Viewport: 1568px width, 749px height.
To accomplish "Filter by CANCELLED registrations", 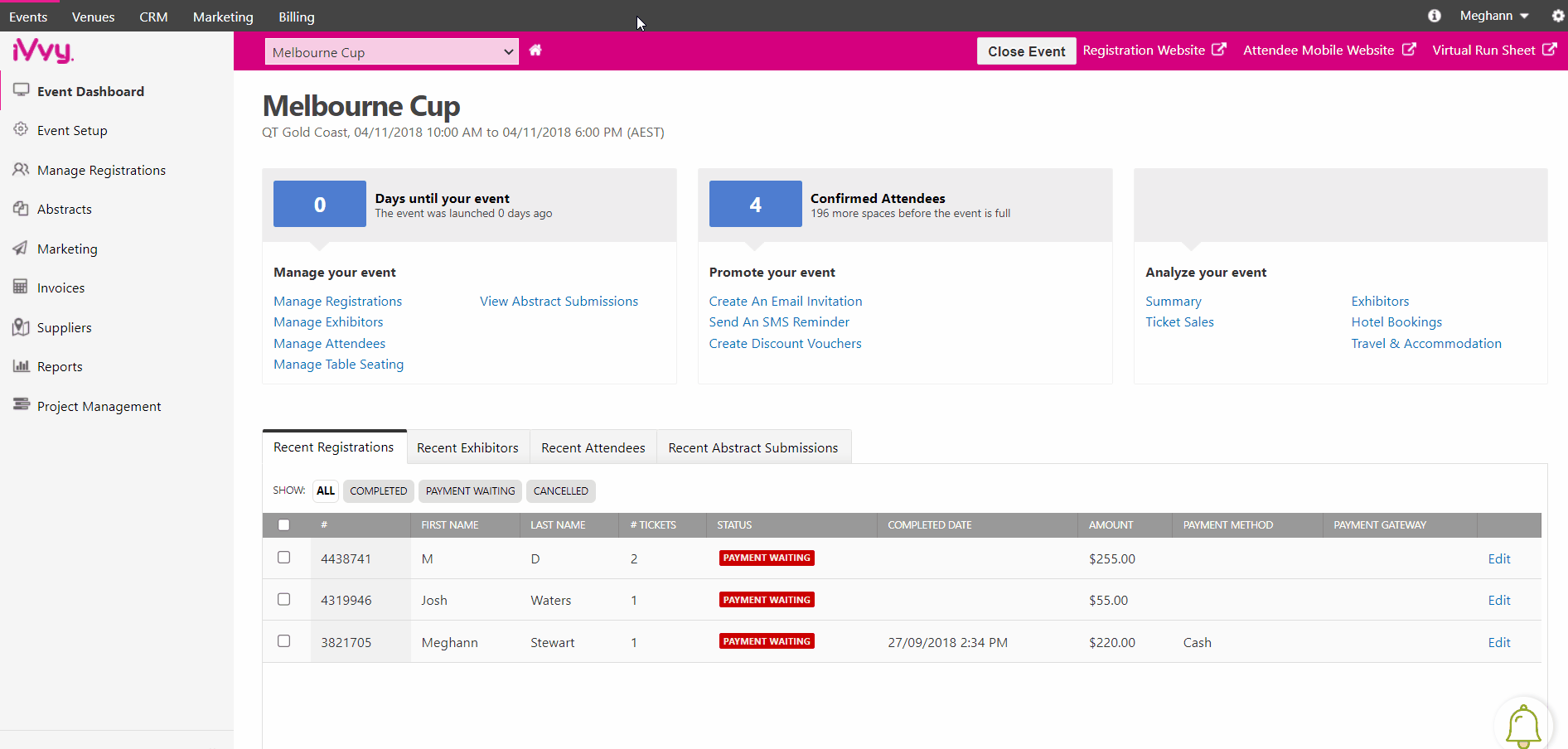I will click(561, 490).
